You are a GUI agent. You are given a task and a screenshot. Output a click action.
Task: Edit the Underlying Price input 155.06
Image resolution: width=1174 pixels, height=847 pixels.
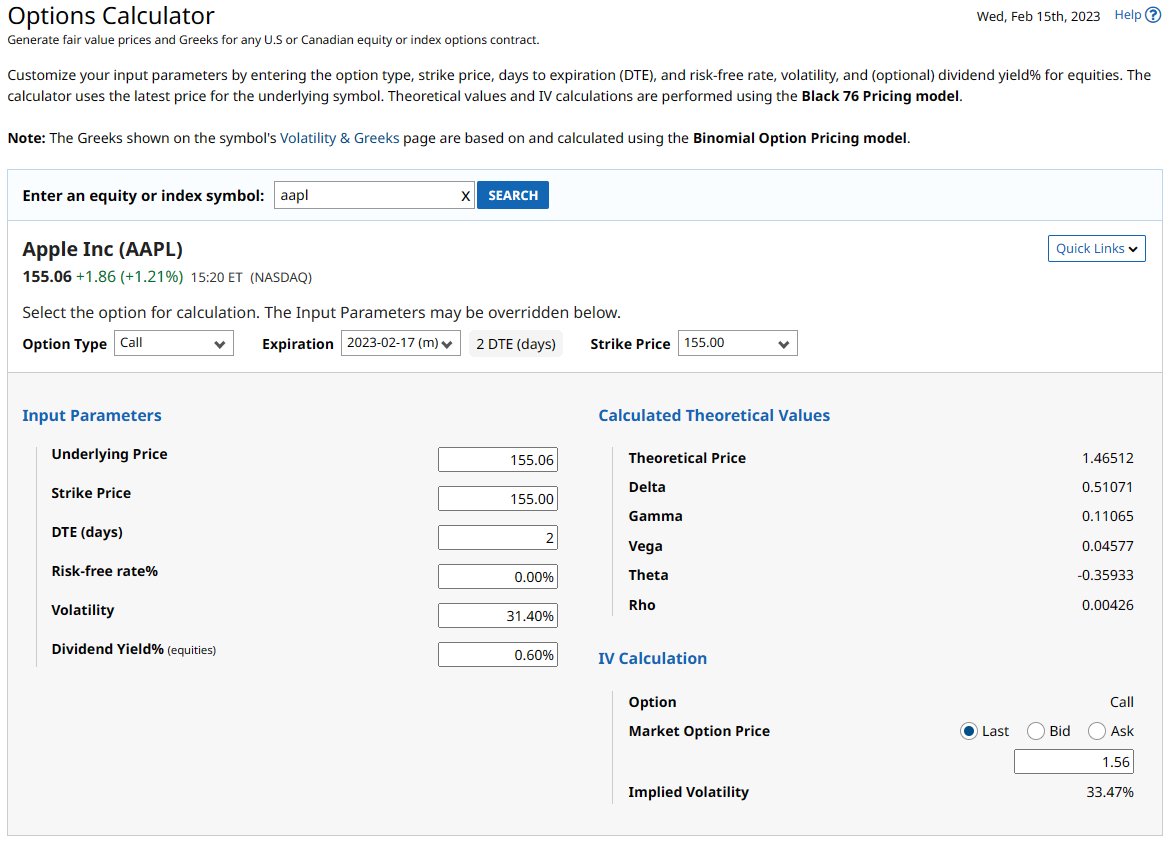pos(498,460)
